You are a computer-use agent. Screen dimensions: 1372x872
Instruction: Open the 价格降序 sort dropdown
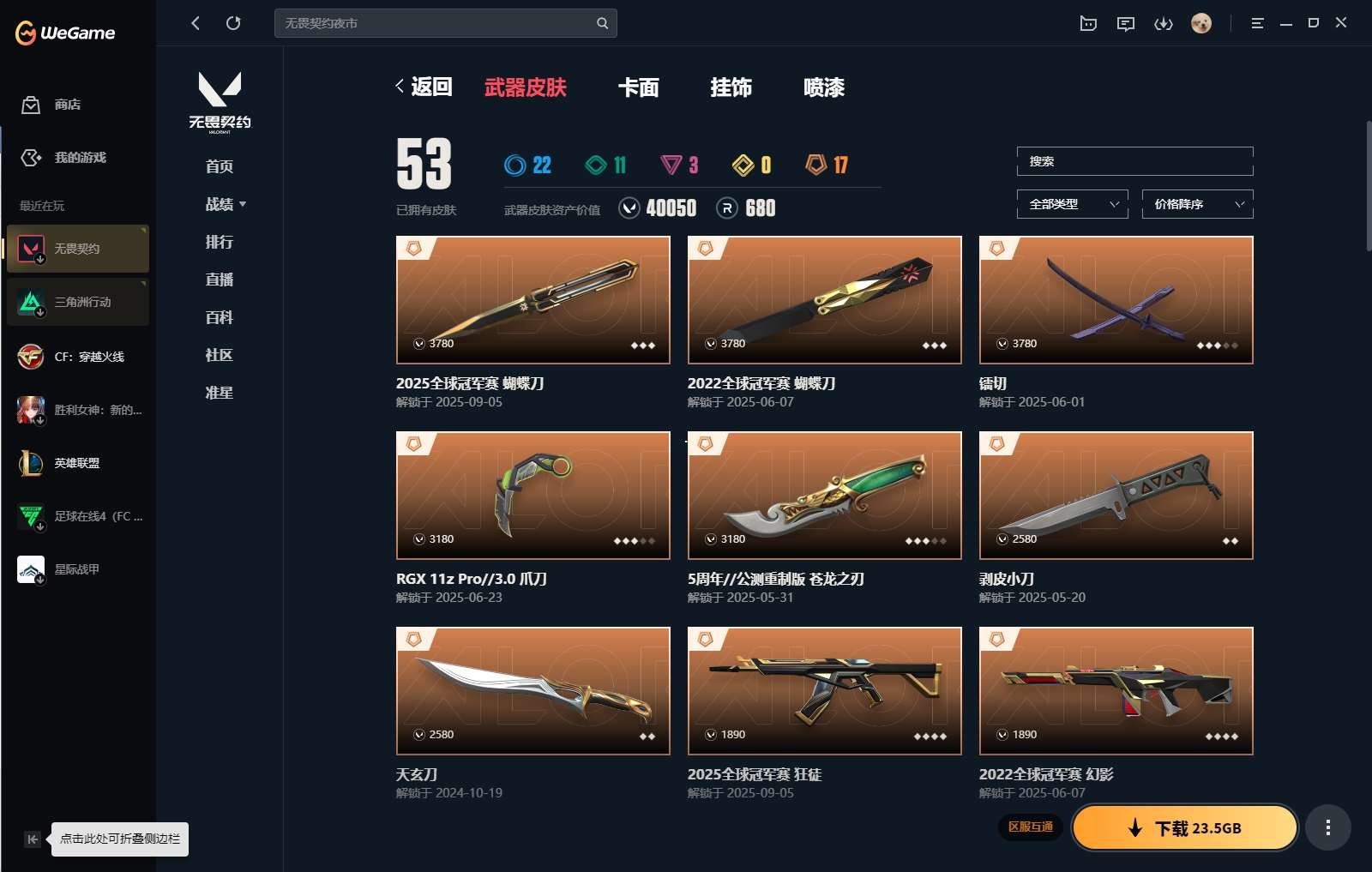click(x=1198, y=204)
